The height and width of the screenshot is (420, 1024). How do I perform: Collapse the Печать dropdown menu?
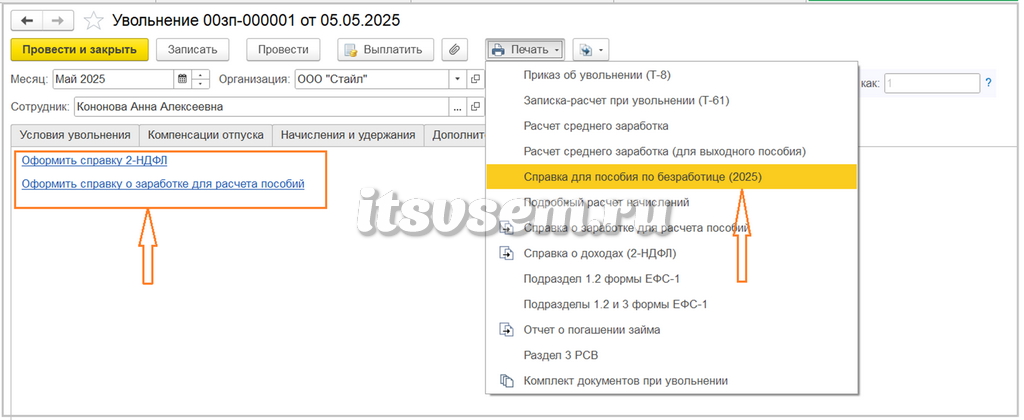(x=526, y=50)
